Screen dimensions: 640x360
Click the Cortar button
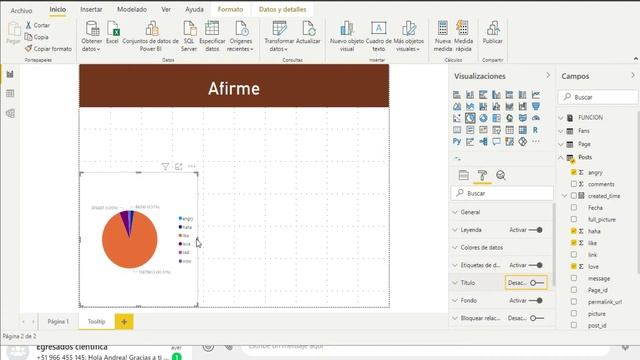[38, 25]
